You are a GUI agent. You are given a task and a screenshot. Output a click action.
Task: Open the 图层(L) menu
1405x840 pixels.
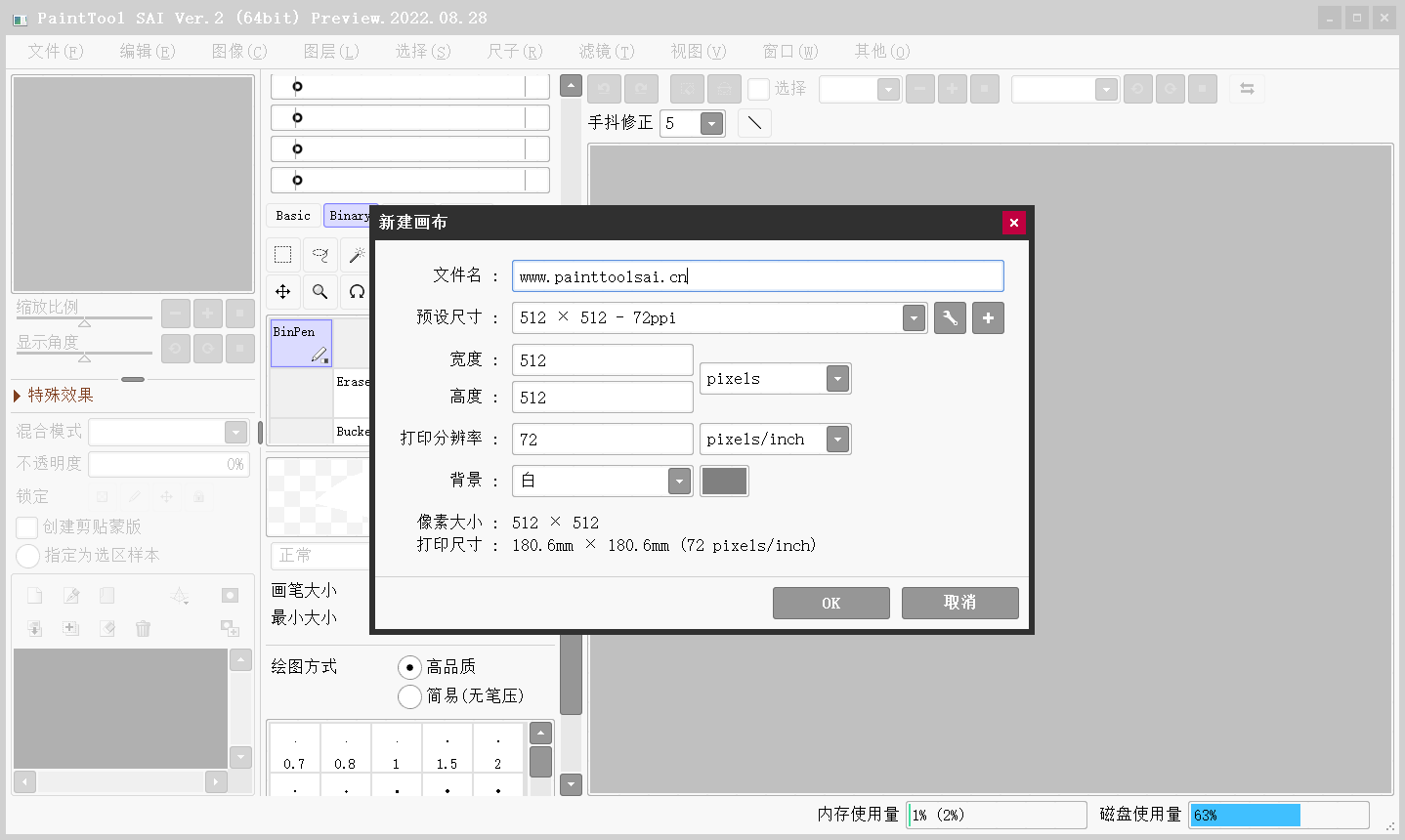tap(331, 51)
